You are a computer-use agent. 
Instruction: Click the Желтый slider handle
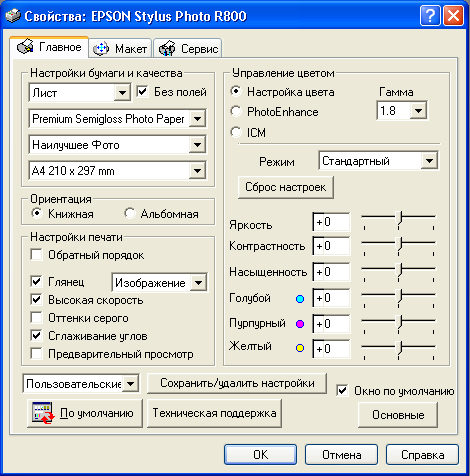tap(399, 347)
